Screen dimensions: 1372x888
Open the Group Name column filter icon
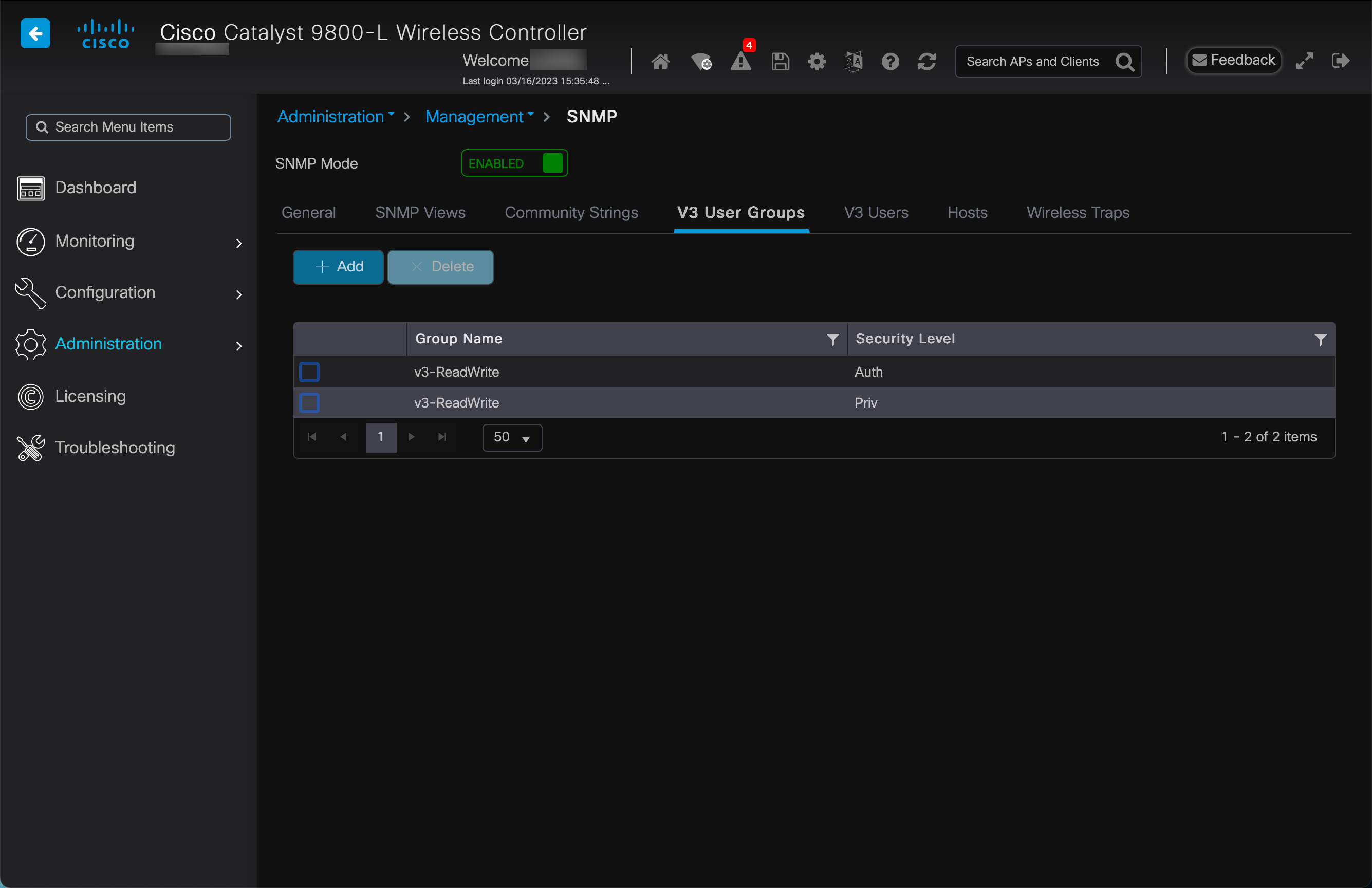click(x=832, y=339)
